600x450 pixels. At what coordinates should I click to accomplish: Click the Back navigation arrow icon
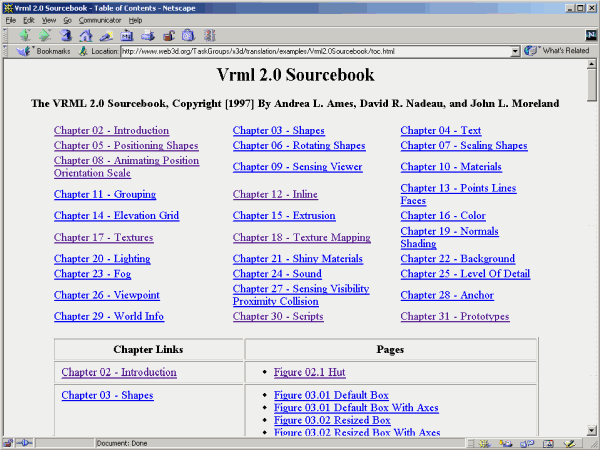pyautogui.click(x=24, y=35)
